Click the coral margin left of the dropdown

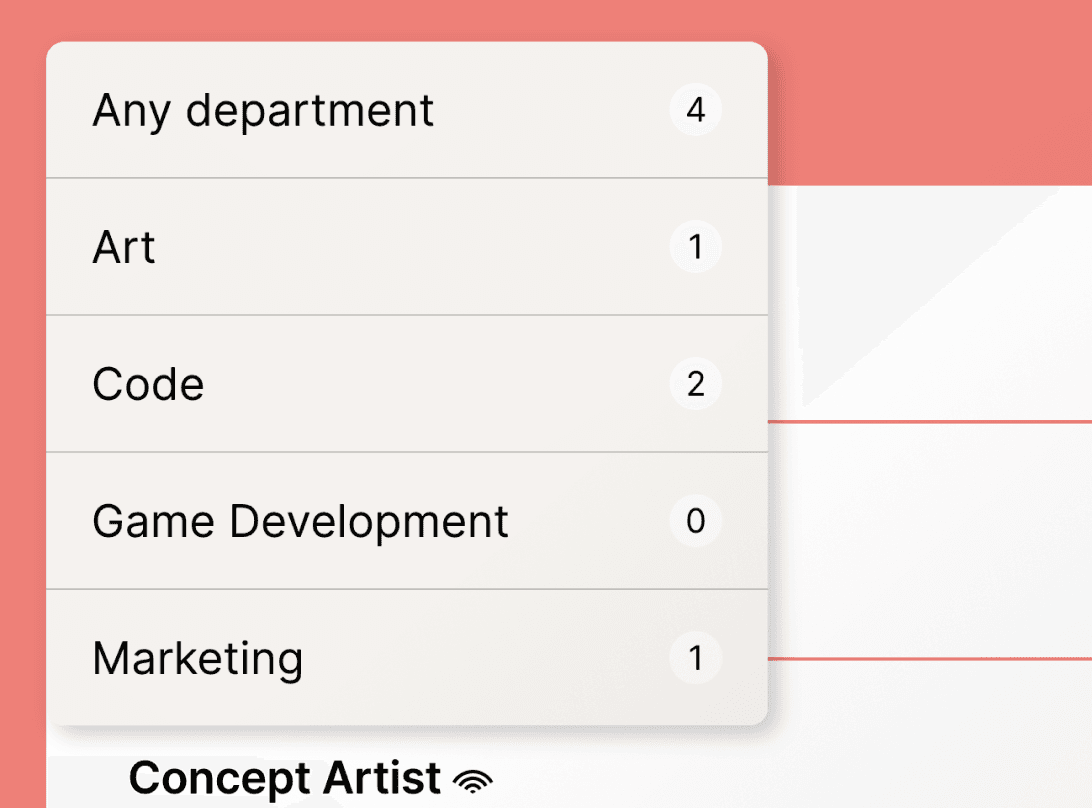click(x=22, y=400)
